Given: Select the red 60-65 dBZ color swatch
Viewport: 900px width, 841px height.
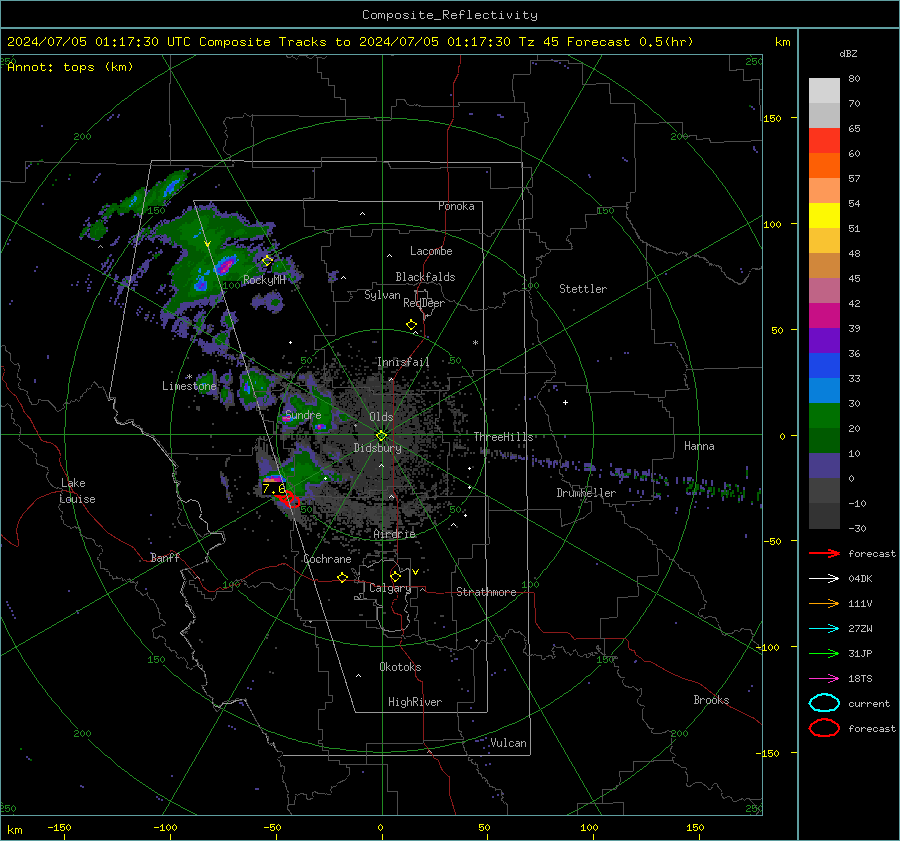Looking at the screenshot, I should pyautogui.click(x=824, y=141).
